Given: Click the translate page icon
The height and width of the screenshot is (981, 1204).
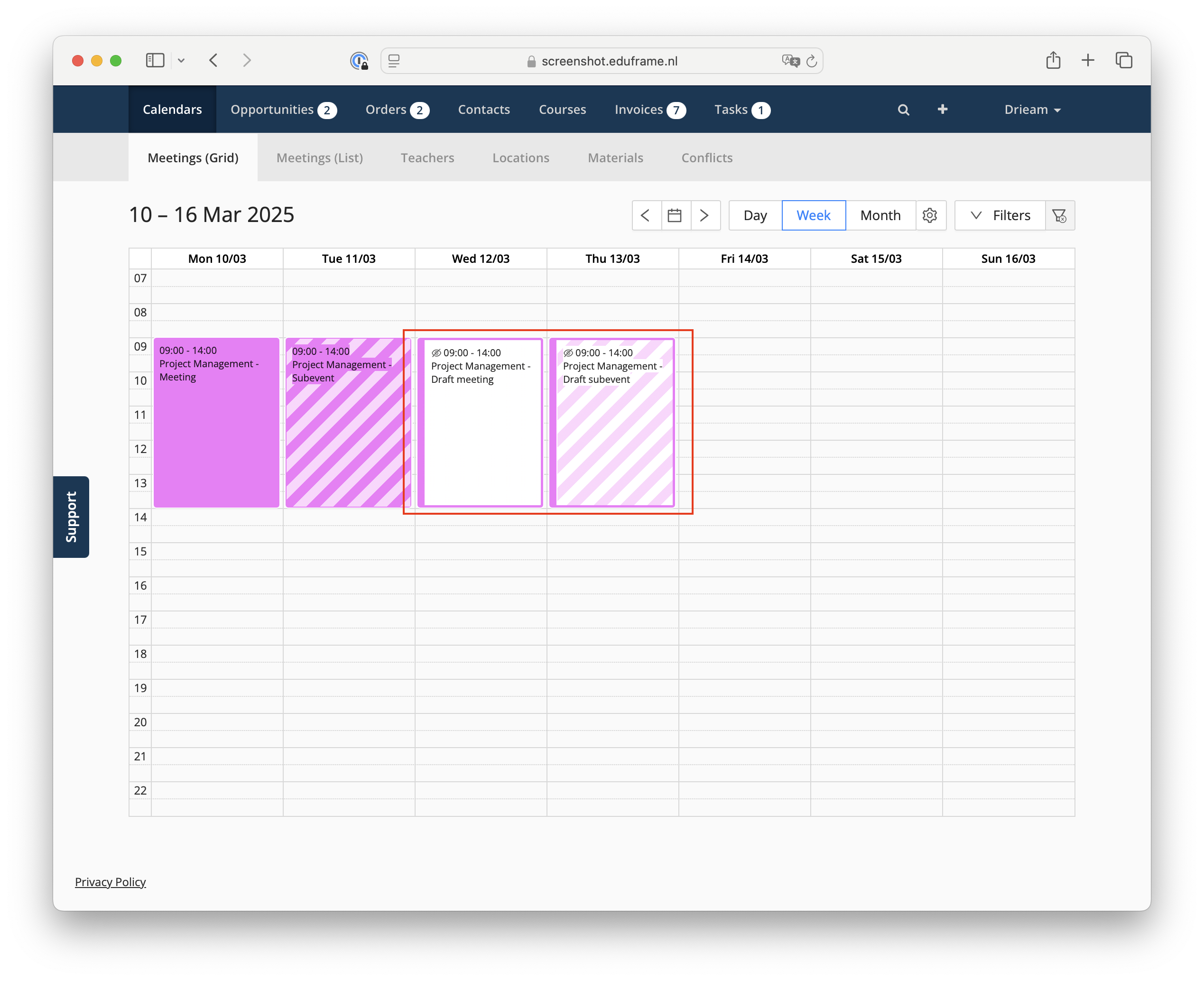Looking at the screenshot, I should pos(790,61).
